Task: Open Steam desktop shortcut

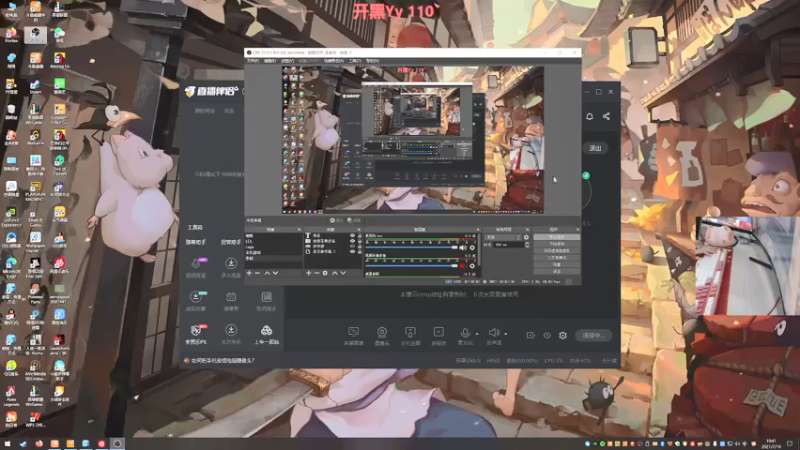Action: tap(35, 86)
